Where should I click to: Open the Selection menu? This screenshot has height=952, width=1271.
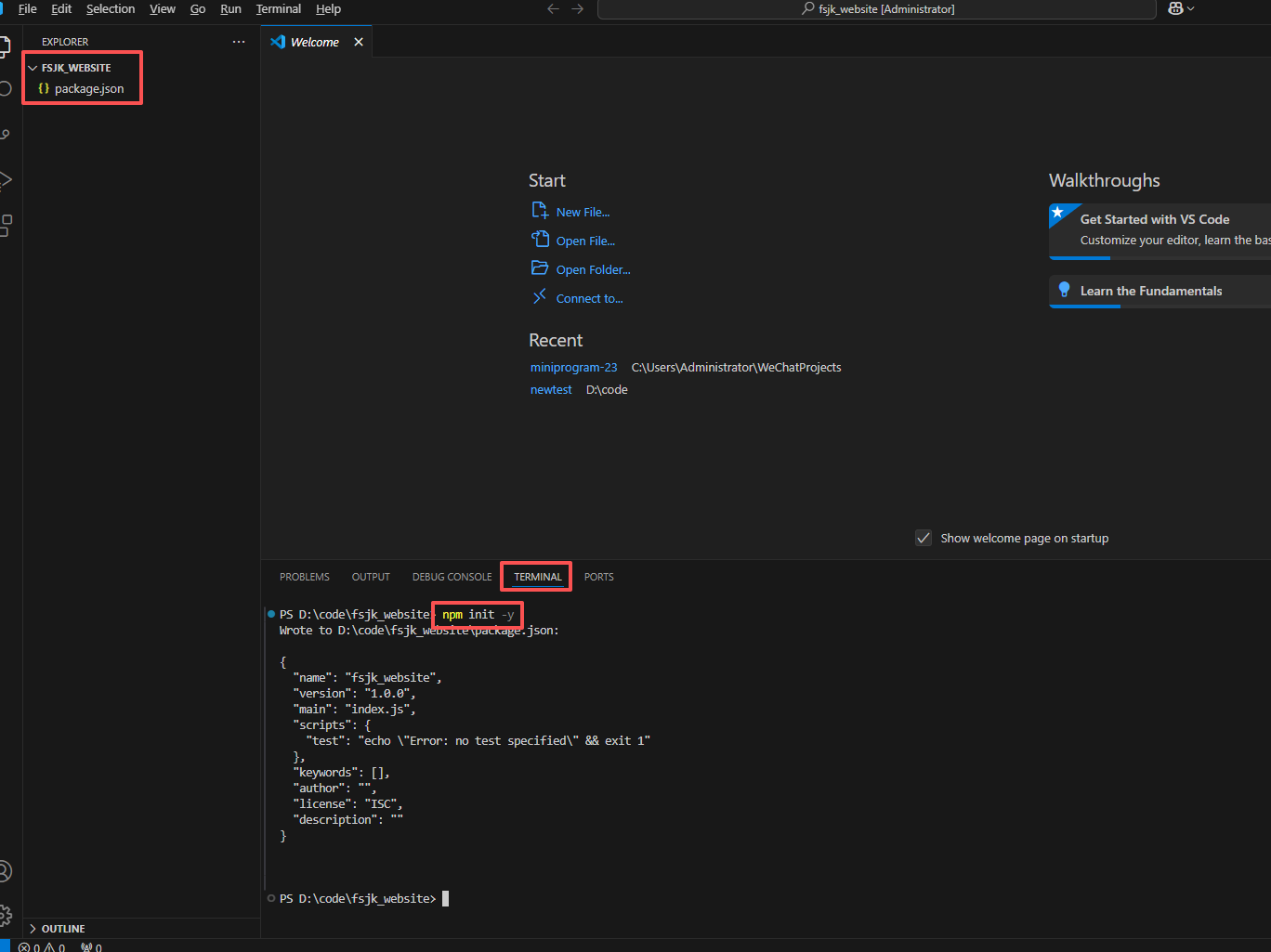click(111, 8)
